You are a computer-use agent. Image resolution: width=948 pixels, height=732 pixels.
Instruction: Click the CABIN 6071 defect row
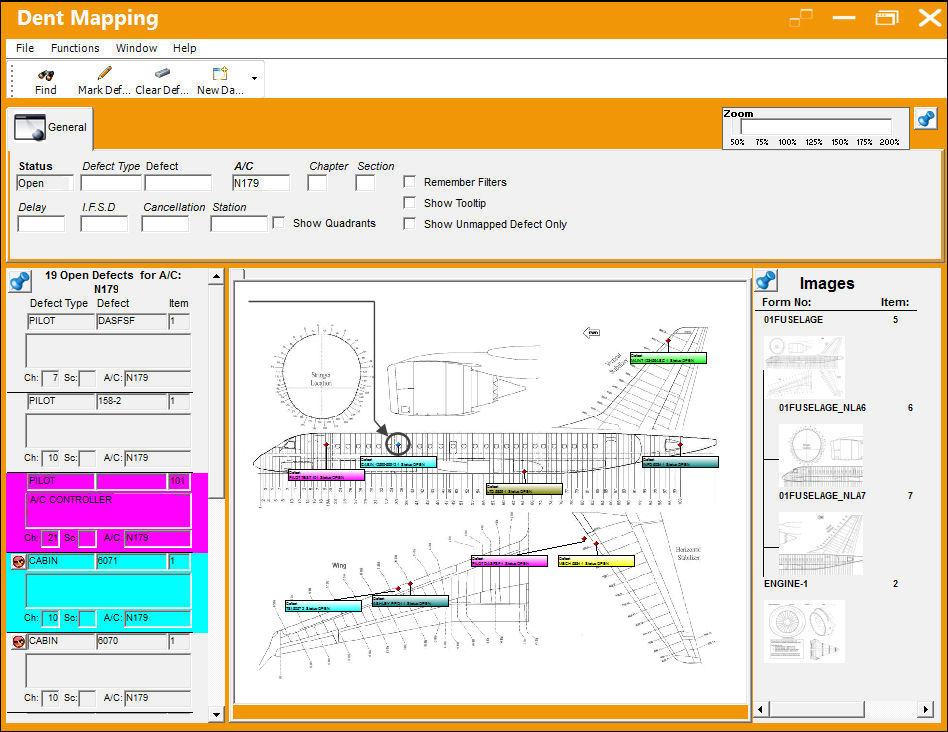tap(108, 592)
